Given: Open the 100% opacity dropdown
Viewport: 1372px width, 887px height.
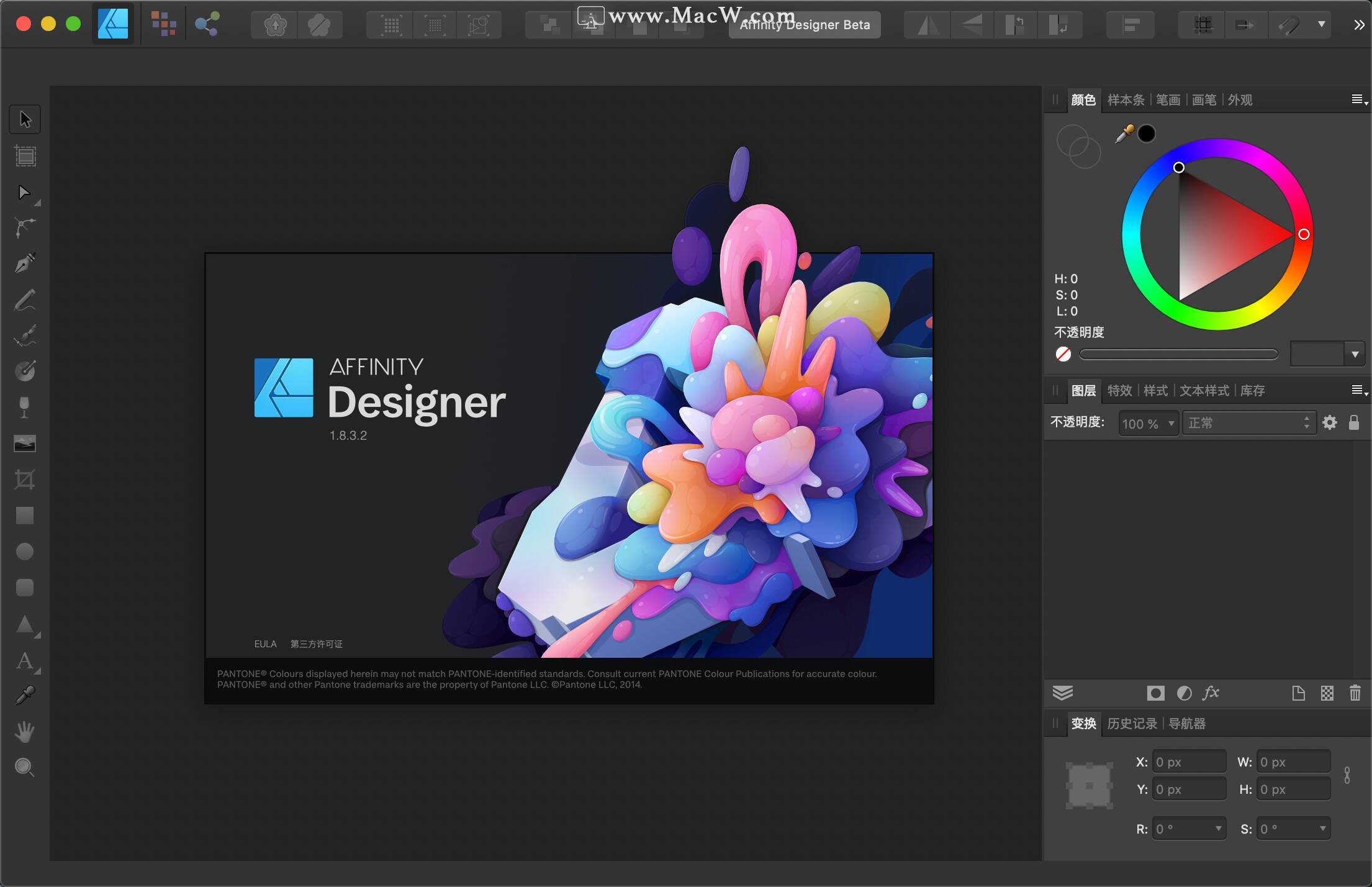Looking at the screenshot, I should click(1148, 422).
